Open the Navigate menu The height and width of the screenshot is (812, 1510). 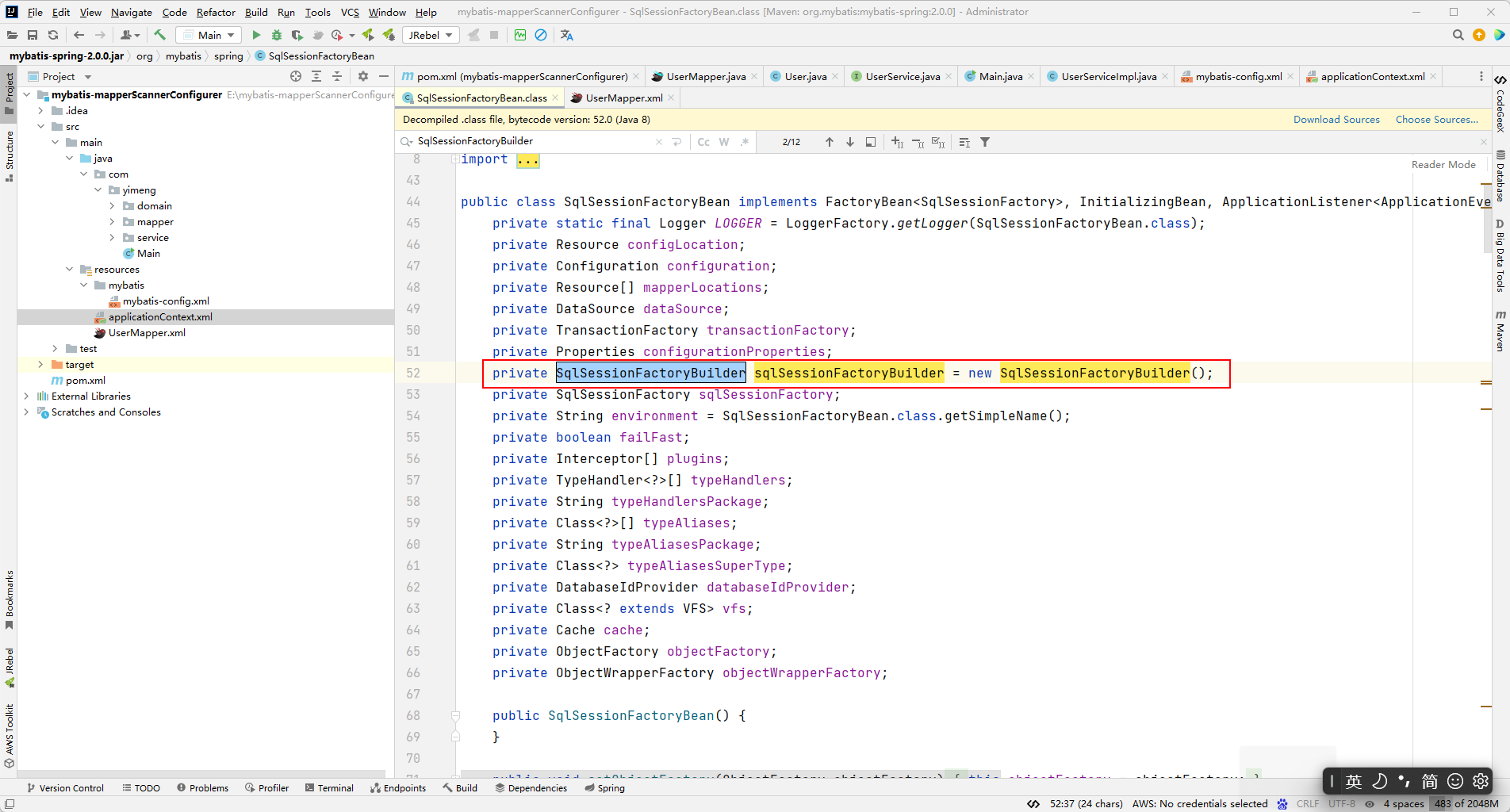(x=132, y=12)
